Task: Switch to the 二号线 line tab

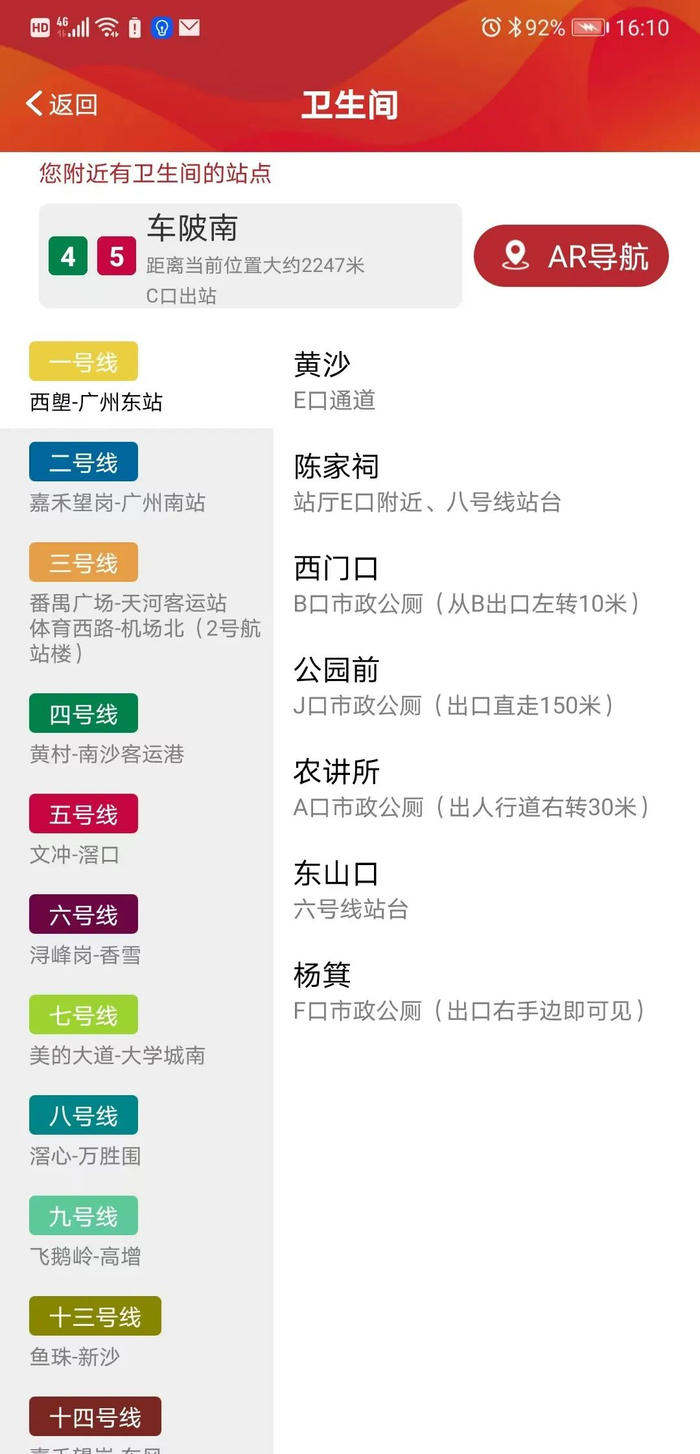Action: 84,462
